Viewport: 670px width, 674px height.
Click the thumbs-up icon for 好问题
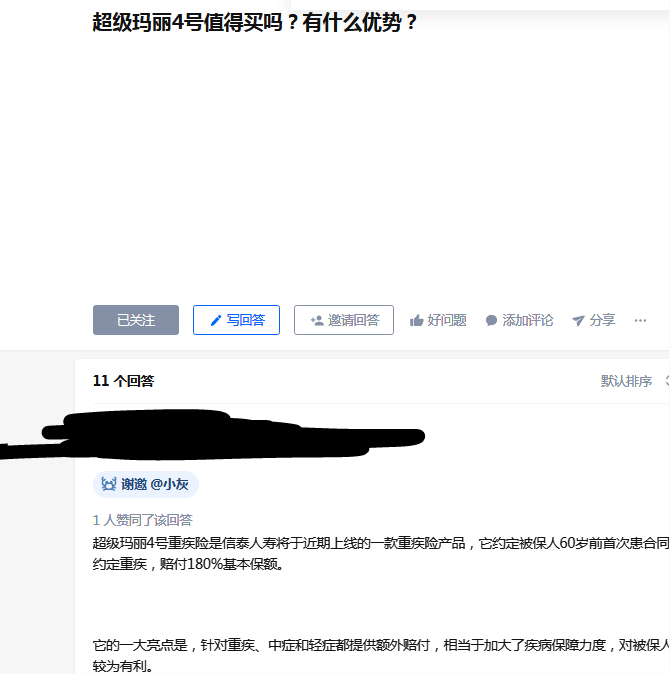[416, 320]
